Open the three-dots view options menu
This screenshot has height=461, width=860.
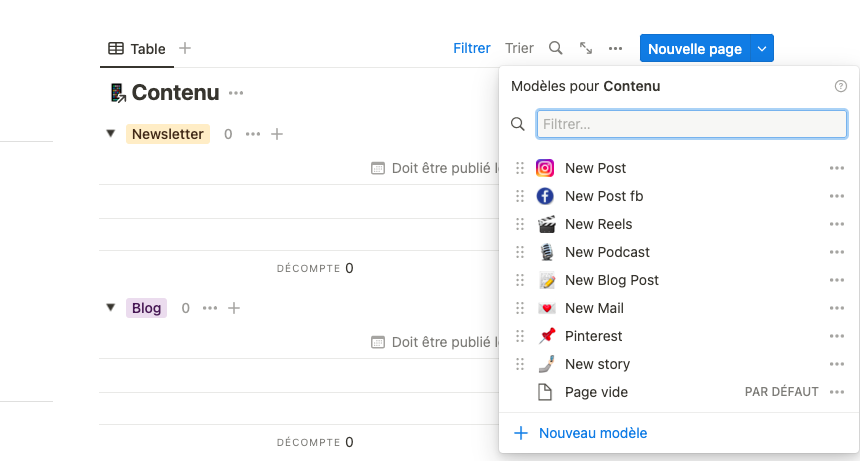(x=616, y=48)
